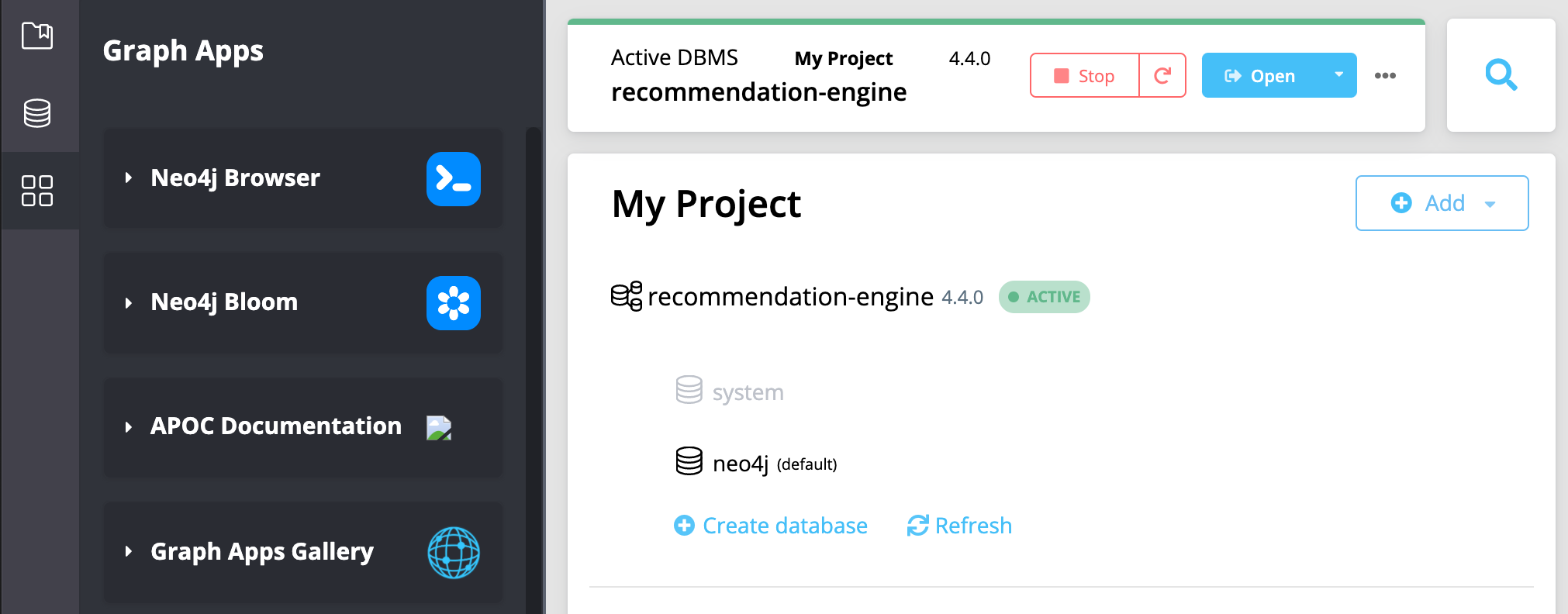Expand the APOC Documentation entry arrow

[129, 426]
